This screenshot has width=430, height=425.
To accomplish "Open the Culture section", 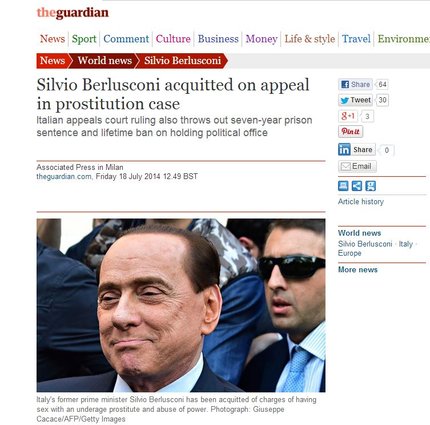I will (173, 39).
